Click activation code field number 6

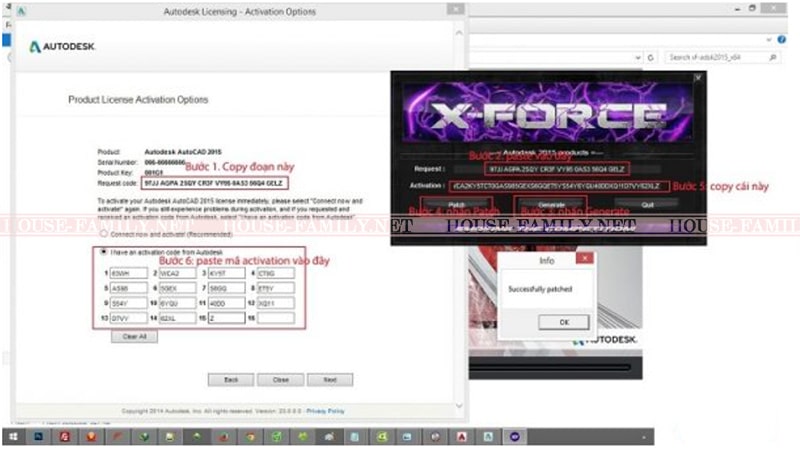178,288
